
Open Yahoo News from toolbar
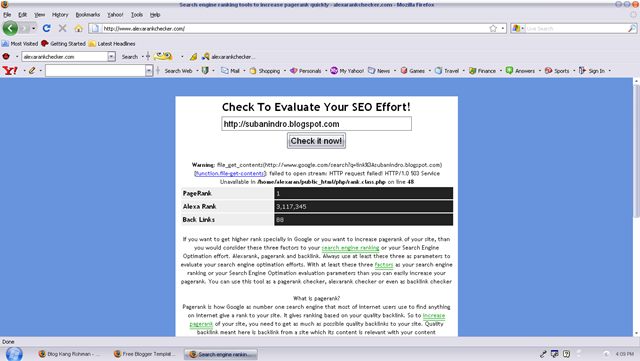[x=379, y=71]
